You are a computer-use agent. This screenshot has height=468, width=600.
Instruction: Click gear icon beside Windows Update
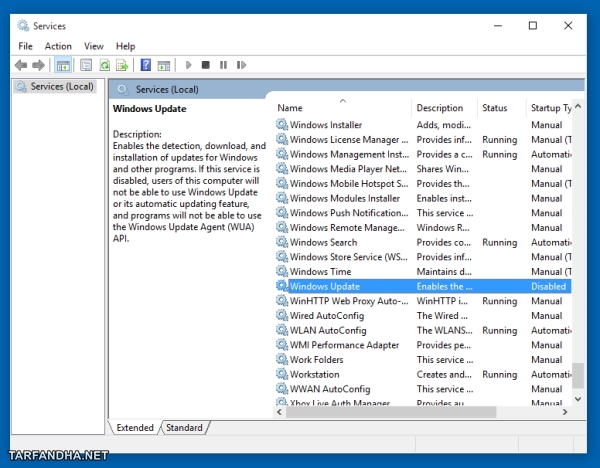(282, 286)
